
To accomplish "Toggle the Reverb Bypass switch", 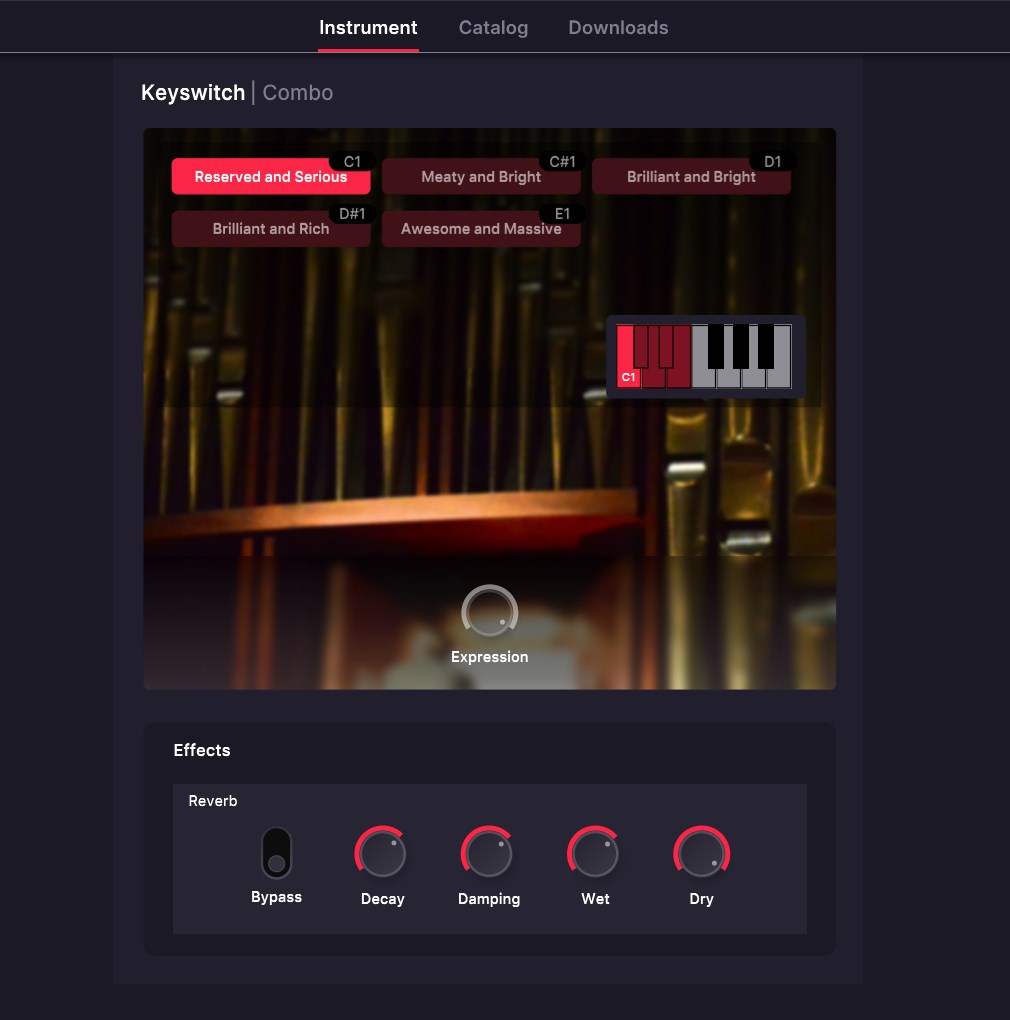I will coord(276,853).
